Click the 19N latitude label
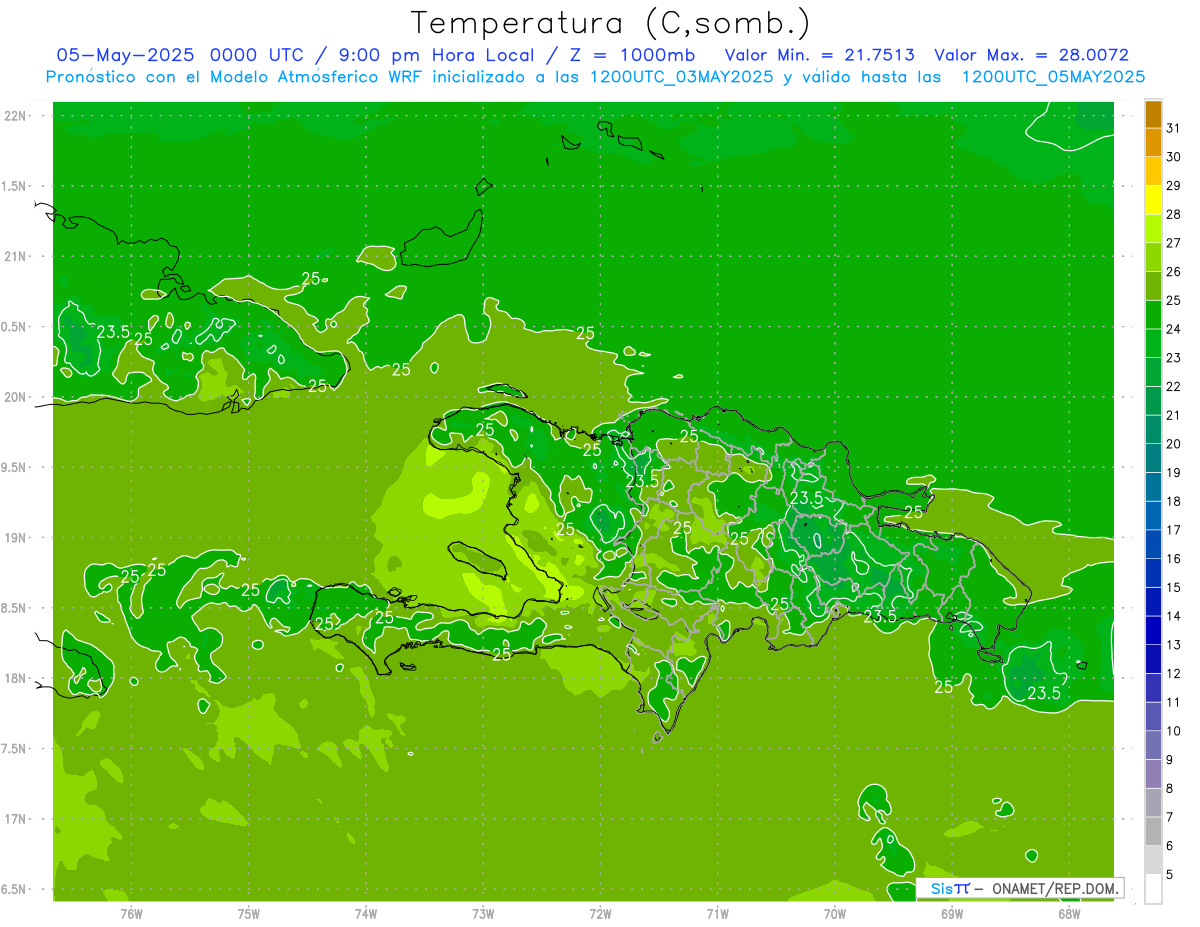The image size is (1200, 927). pos(15,538)
